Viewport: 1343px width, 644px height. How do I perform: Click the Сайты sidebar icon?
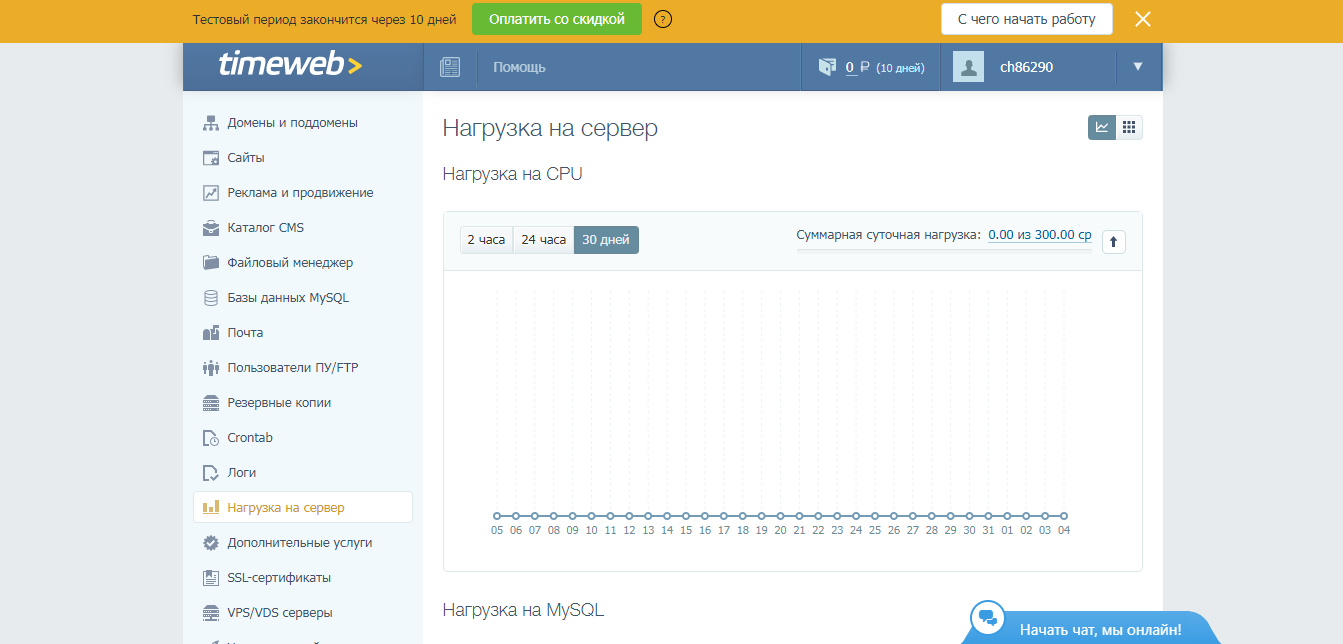pos(210,158)
